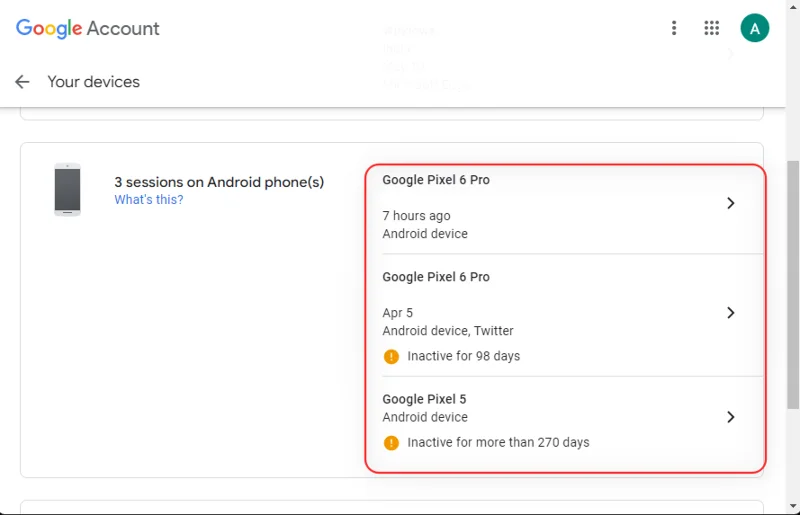Image resolution: width=800 pixels, height=515 pixels.
Task: Open the Google apps grid
Action: click(712, 28)
